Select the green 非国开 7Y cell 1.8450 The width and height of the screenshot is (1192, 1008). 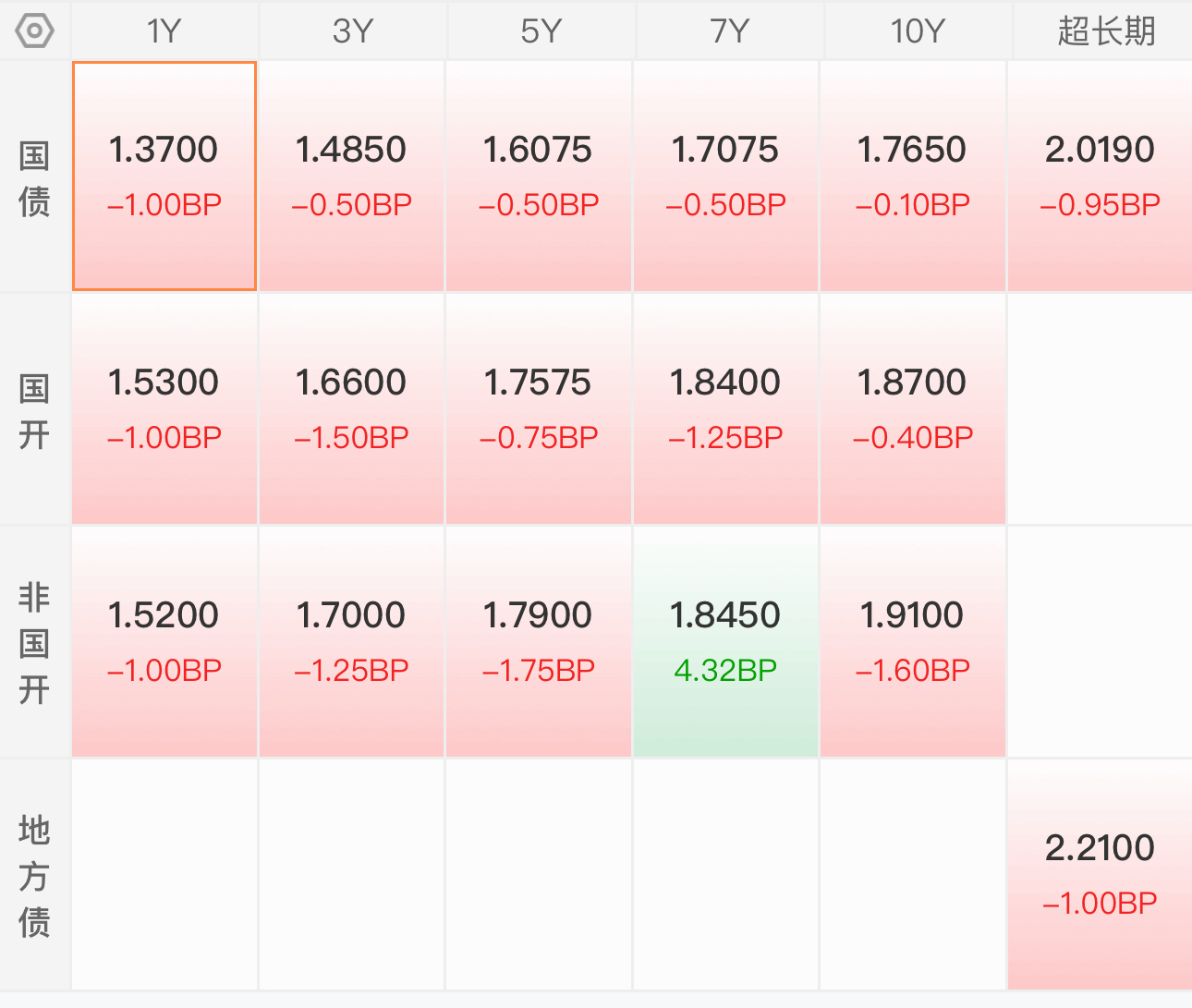click(725, 642)
